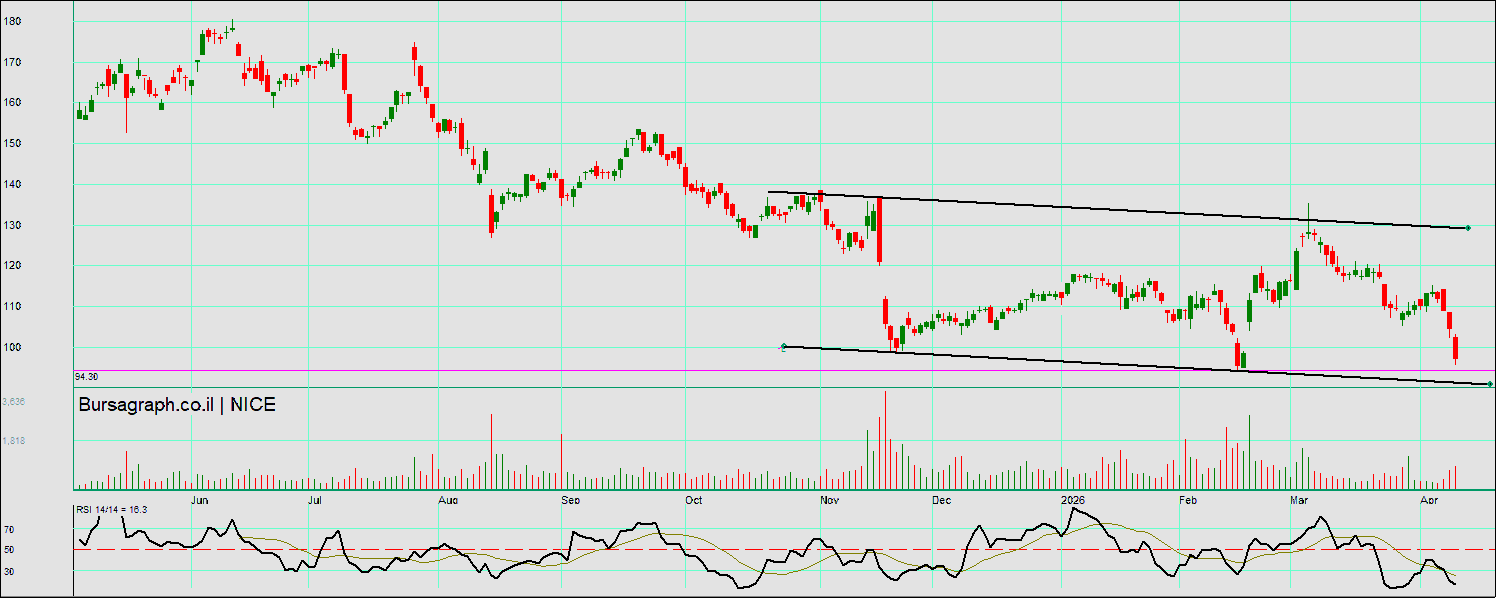1496x598 pixels.
Task: Click the lower trendline's left endpoint handle
Action: coord(783,347)
